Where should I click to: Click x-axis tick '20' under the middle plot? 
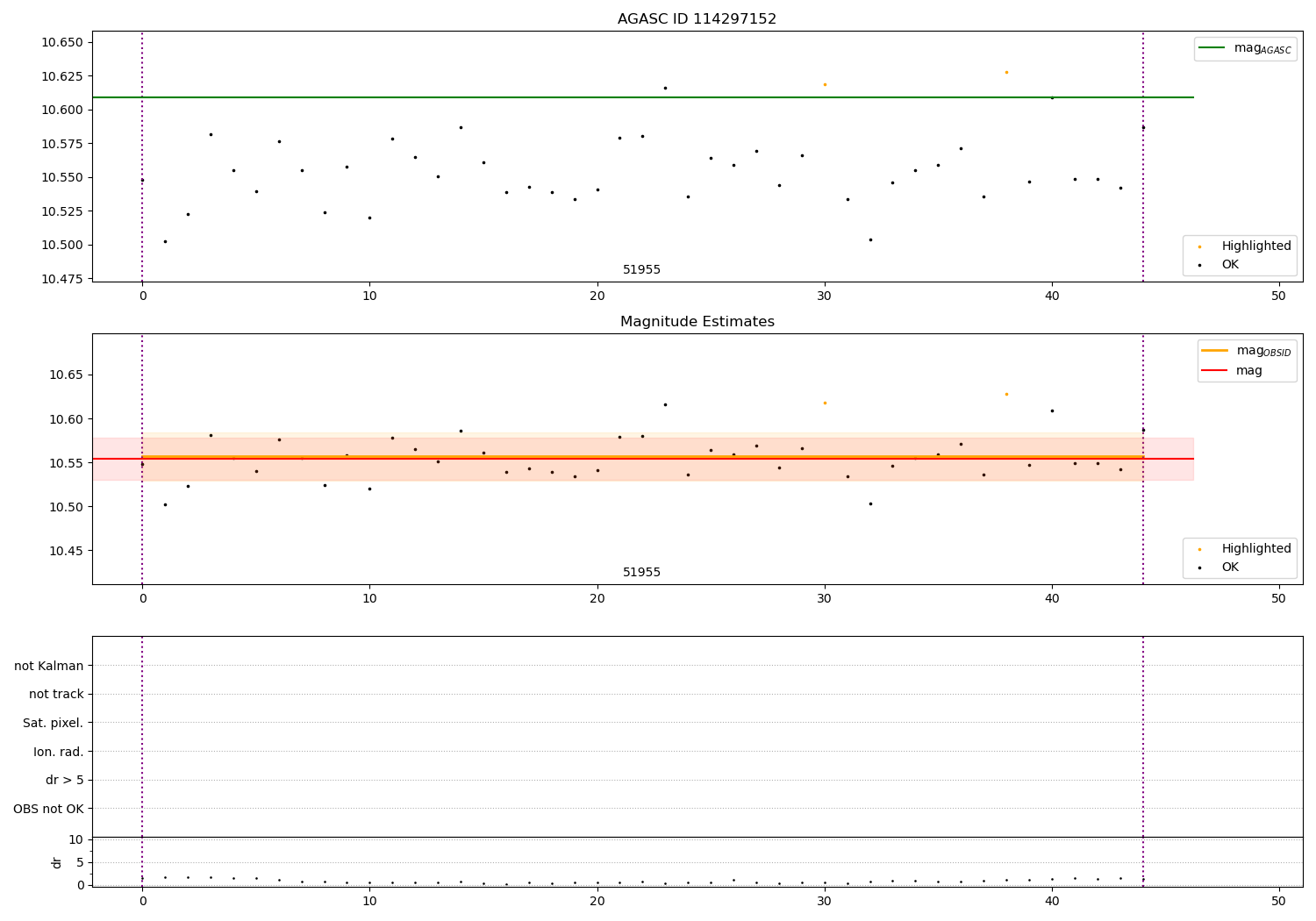pos(597,599)
